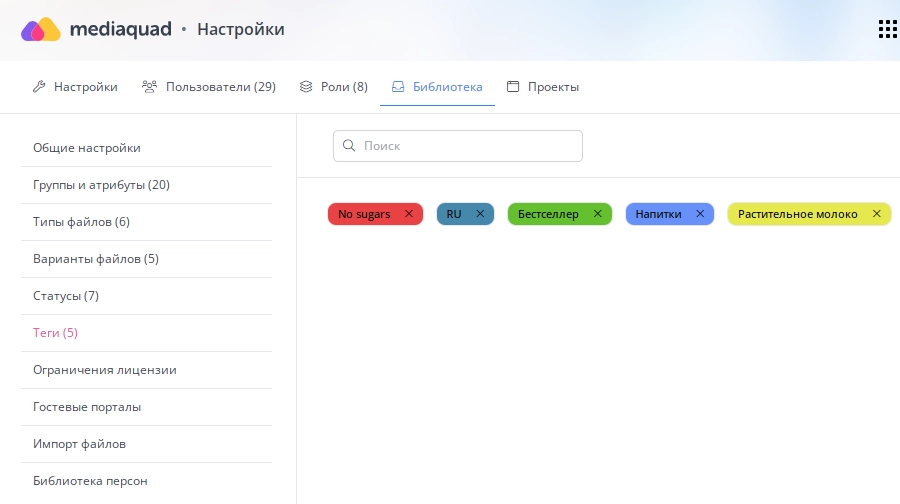Click the blue Напитки tag label

coord(658,214)
